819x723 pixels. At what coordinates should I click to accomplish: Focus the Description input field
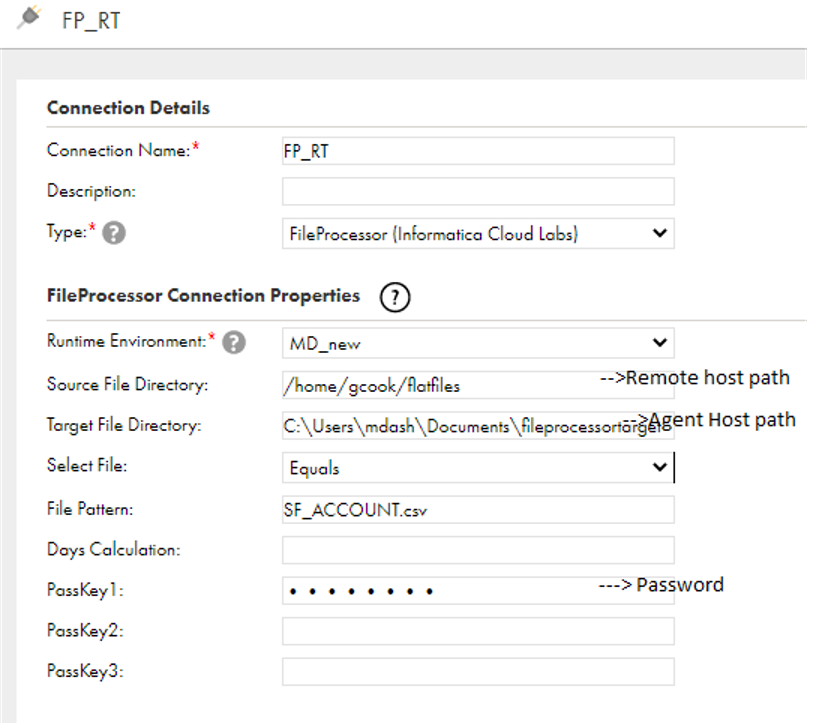pos(478,191)
